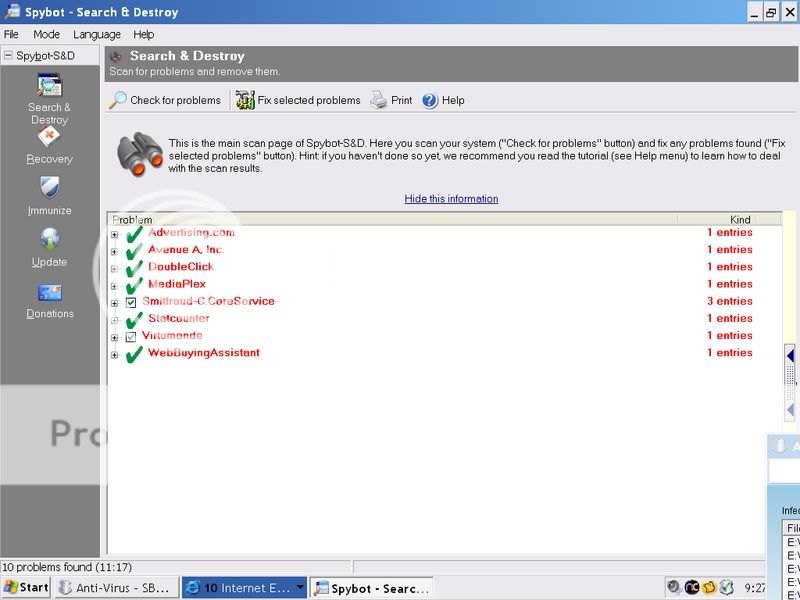Screen dimensions: 800x600
Task: Open the Help menu
Action: pyautogui.click(x=143, y=34)
